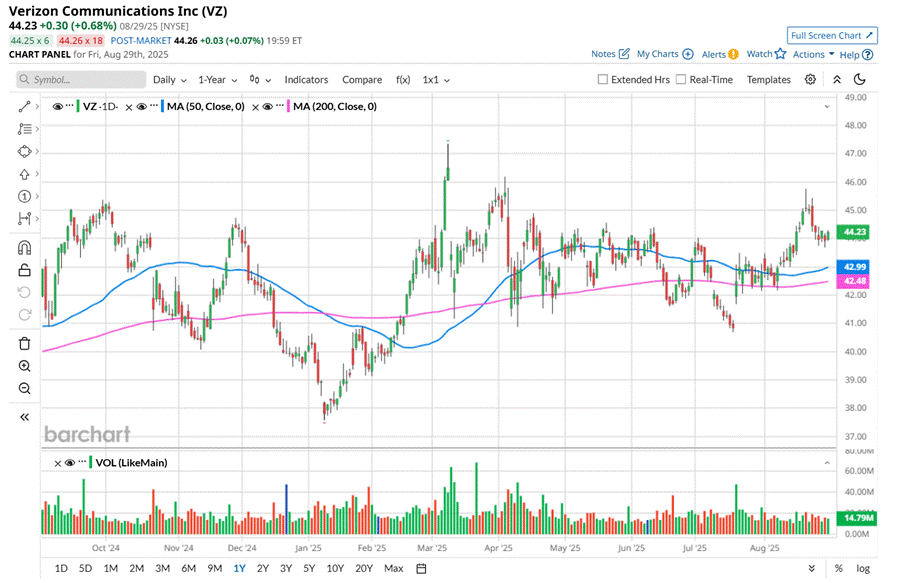The width and height of the screenshot is (904, 583).
Task: Open the chart type dropdown
Action: click(x=260, y=80)
